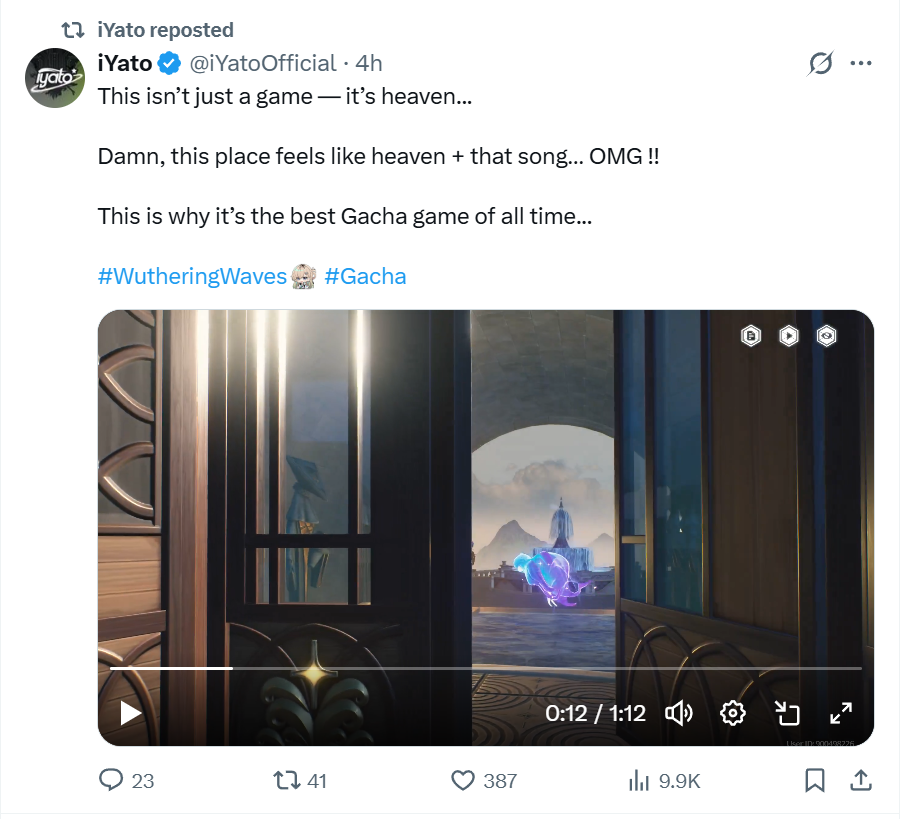
Task: Open the #WutheringWaves hashtag
Action: pos(193,276)
